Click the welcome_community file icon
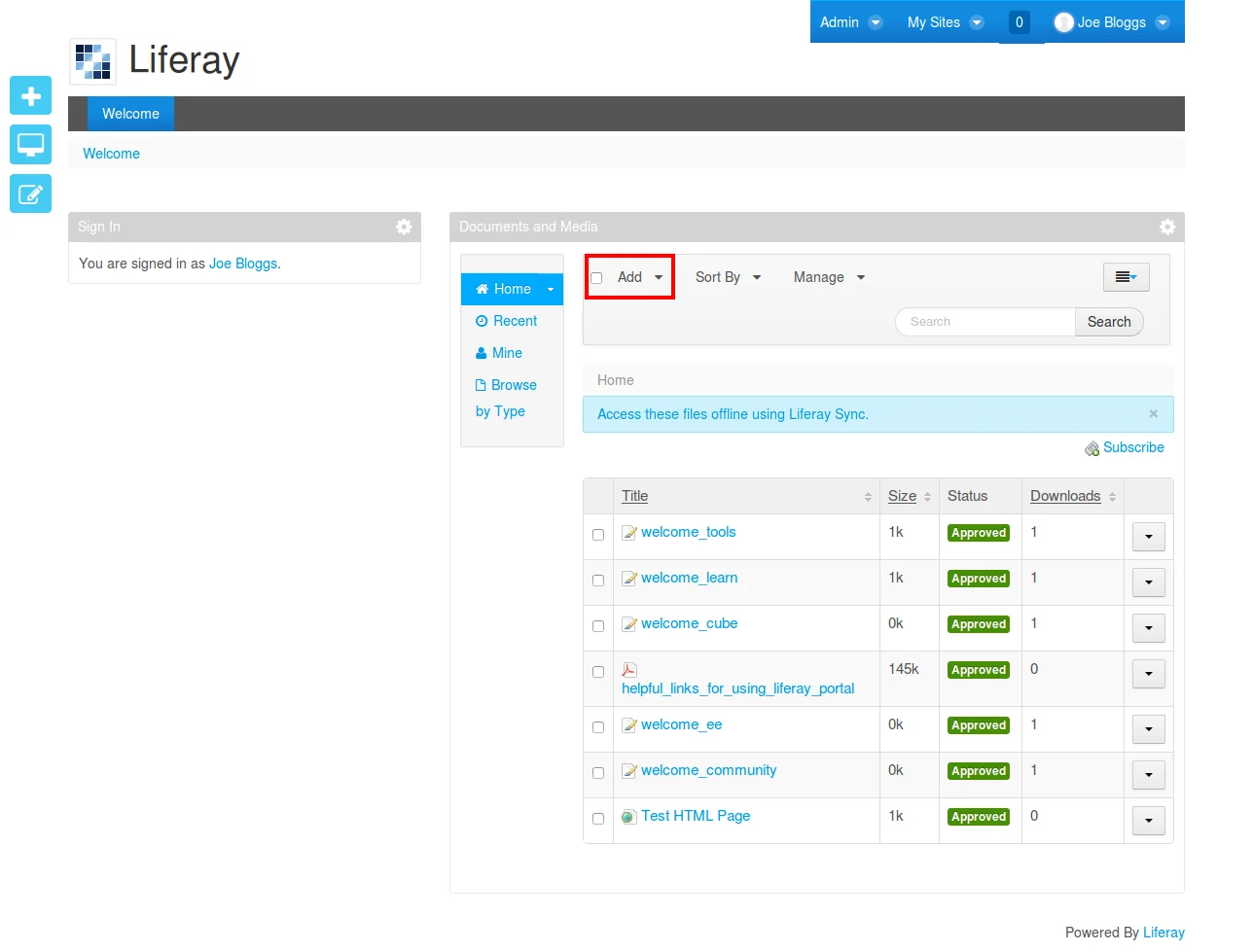 point(629,771)
